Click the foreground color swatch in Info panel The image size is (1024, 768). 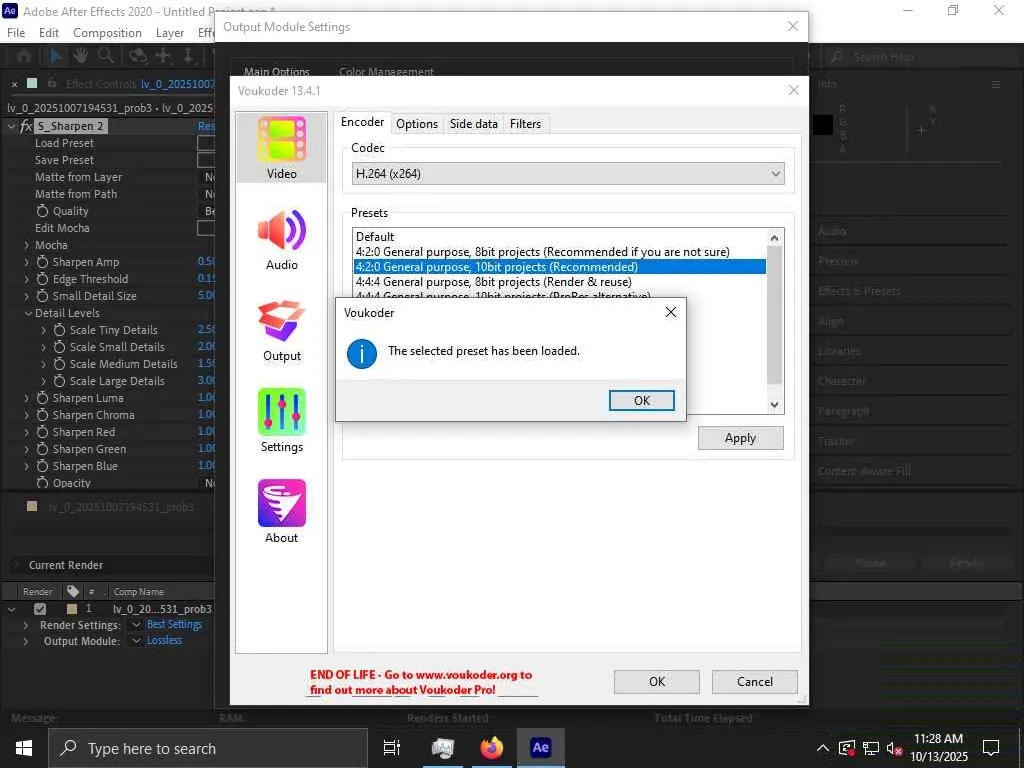click(823, 125)
